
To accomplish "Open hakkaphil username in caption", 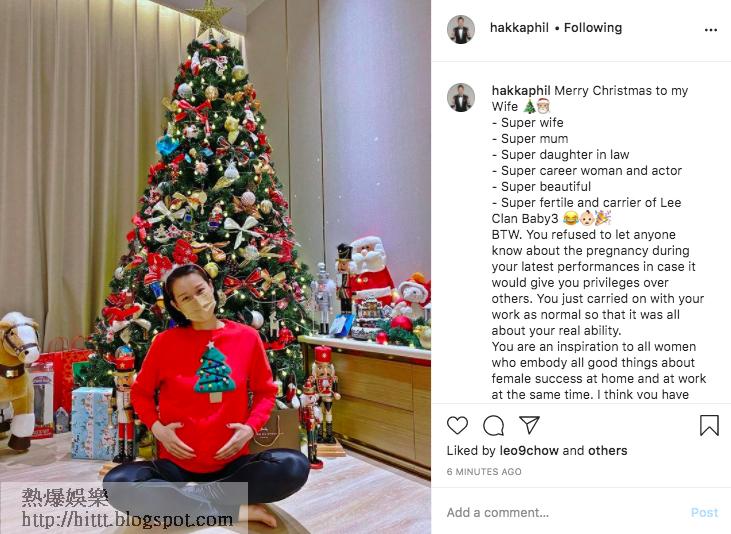I will (x=521, y=90).
